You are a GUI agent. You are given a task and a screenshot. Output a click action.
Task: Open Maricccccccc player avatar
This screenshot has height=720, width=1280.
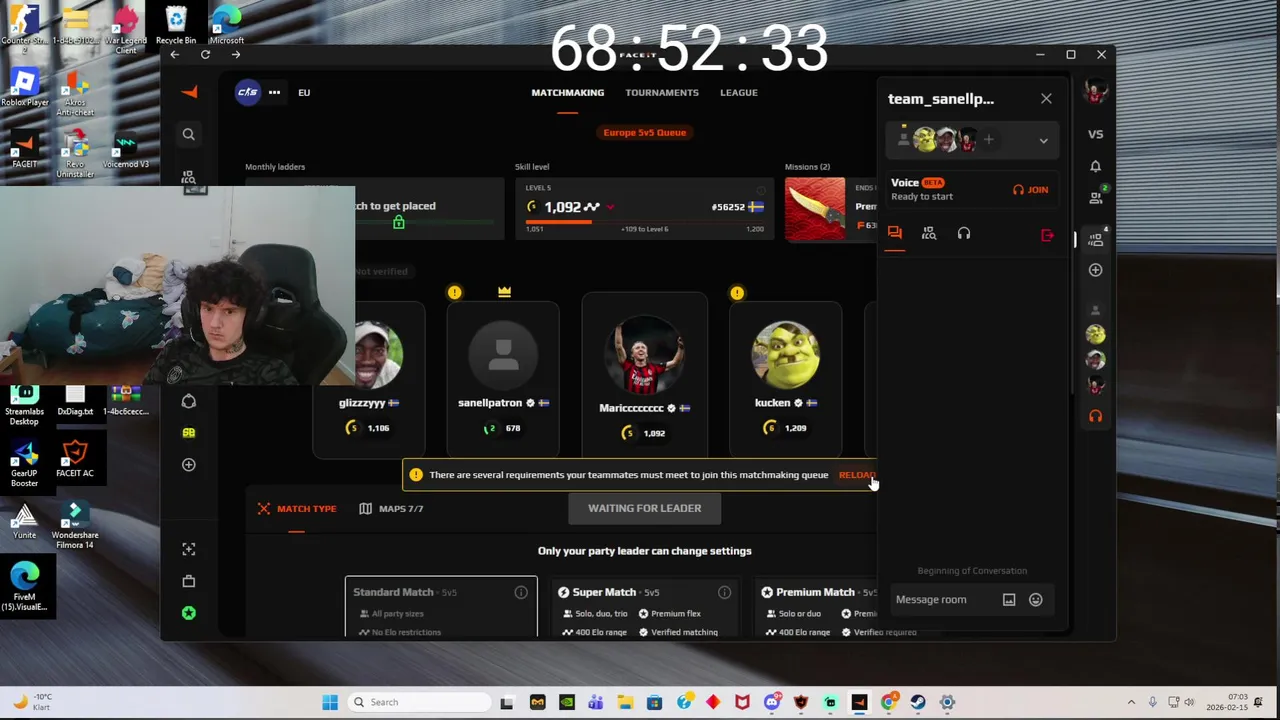coord(644,355)
